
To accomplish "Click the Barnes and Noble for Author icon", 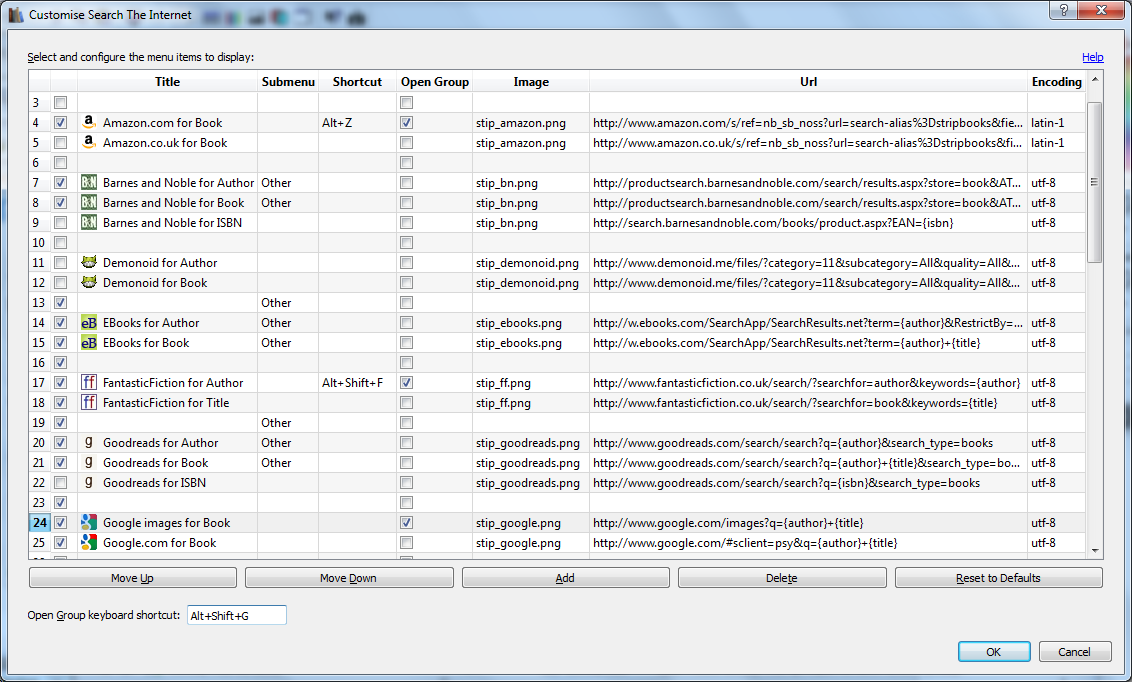I will pyautogui.click(x=89, y=183).
